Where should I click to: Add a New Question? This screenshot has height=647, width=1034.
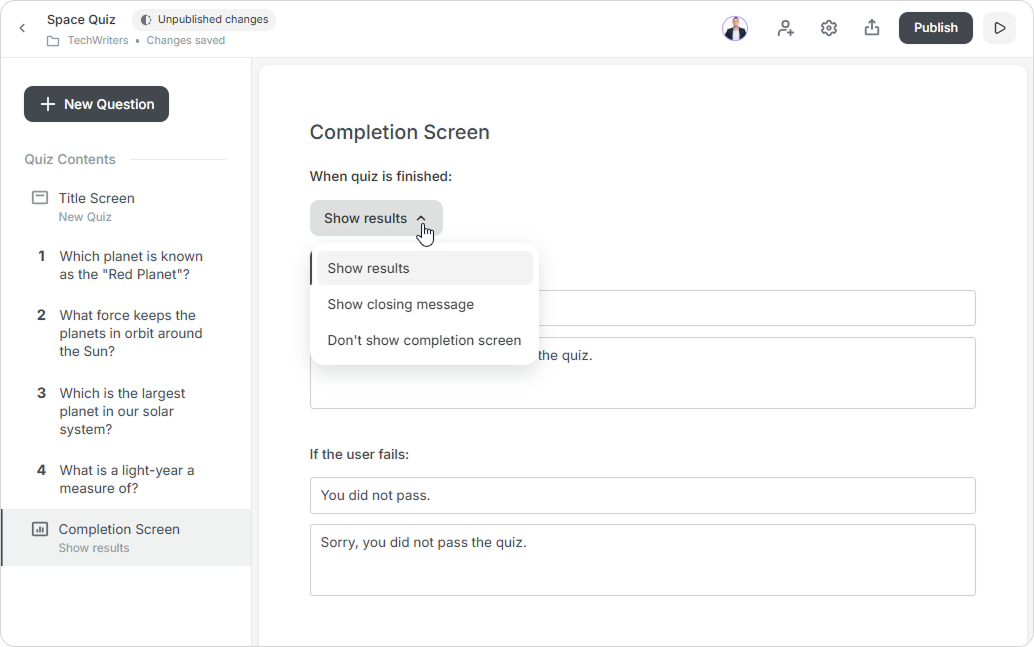(96, 104)
